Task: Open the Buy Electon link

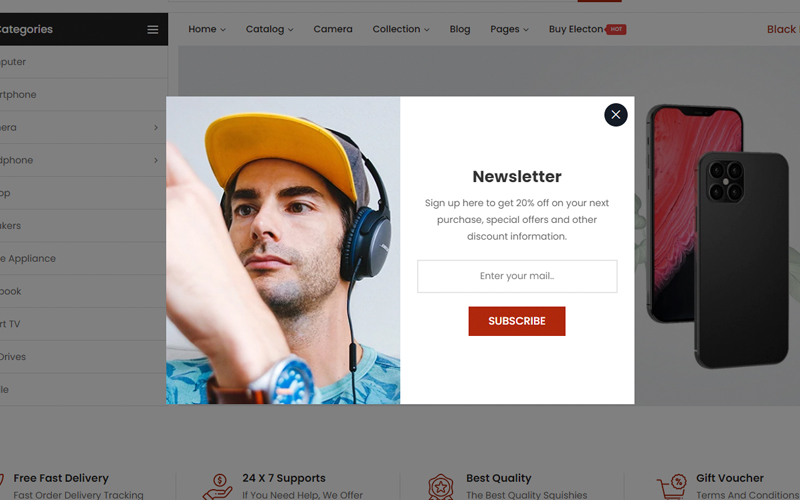Action: 576,30
